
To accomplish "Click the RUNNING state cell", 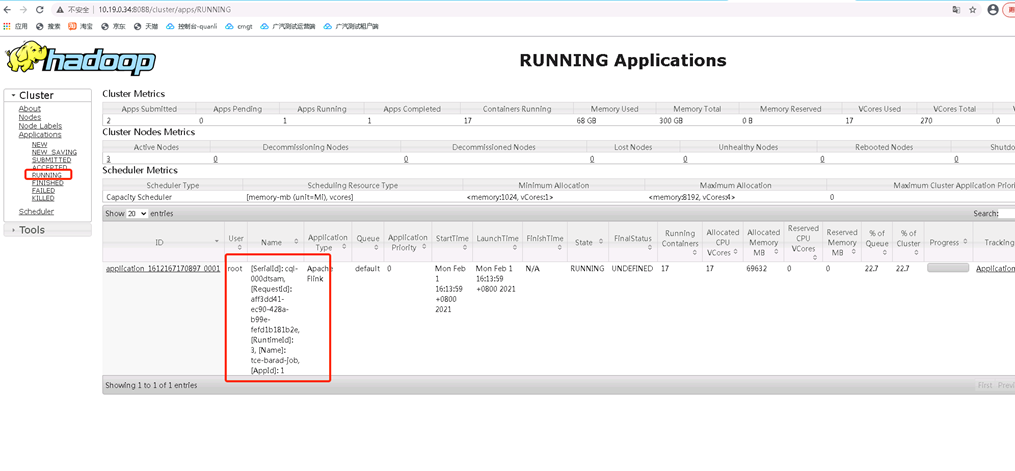I will tap(587, 268).
